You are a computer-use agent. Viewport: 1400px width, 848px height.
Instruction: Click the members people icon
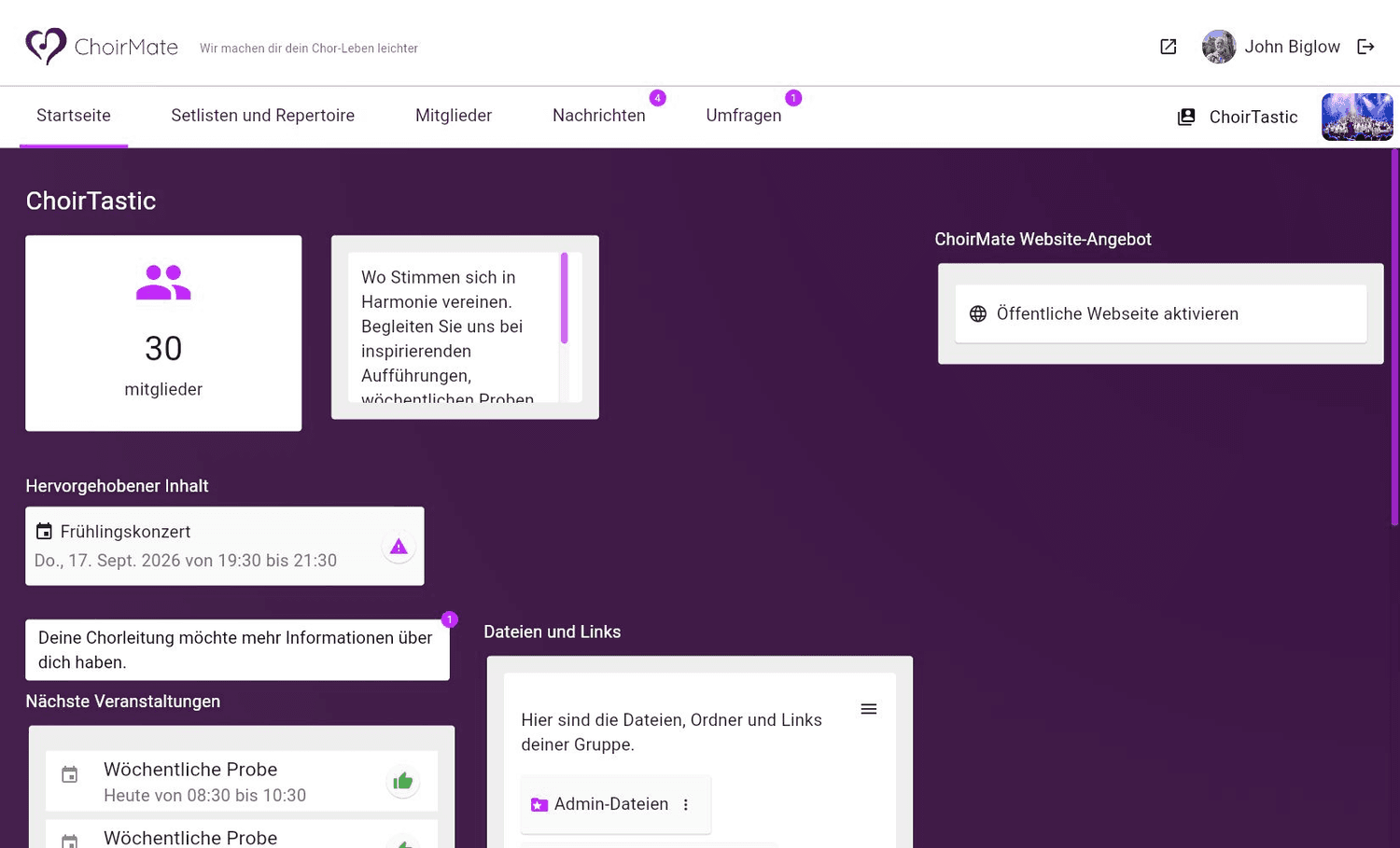pyautogui.click(x=163, y=283)
